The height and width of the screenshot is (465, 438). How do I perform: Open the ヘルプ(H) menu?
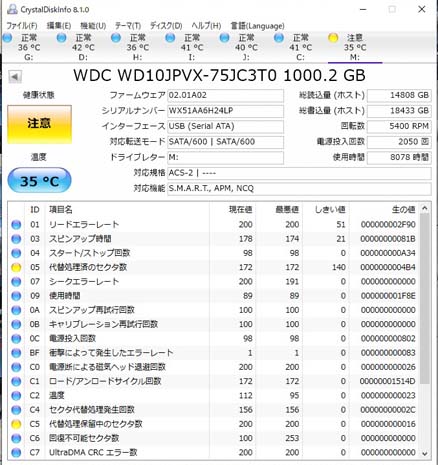206,26
